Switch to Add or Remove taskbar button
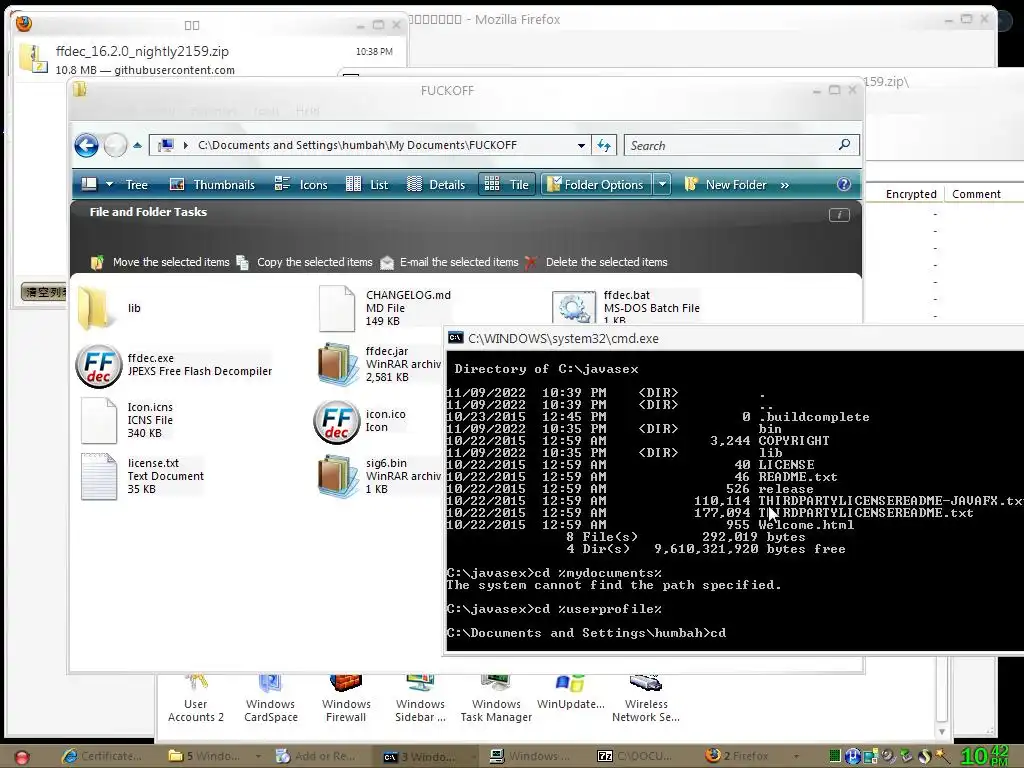The width and height of the screenshot is (1024, 768). pyautogui.click(x=318, y=756)
